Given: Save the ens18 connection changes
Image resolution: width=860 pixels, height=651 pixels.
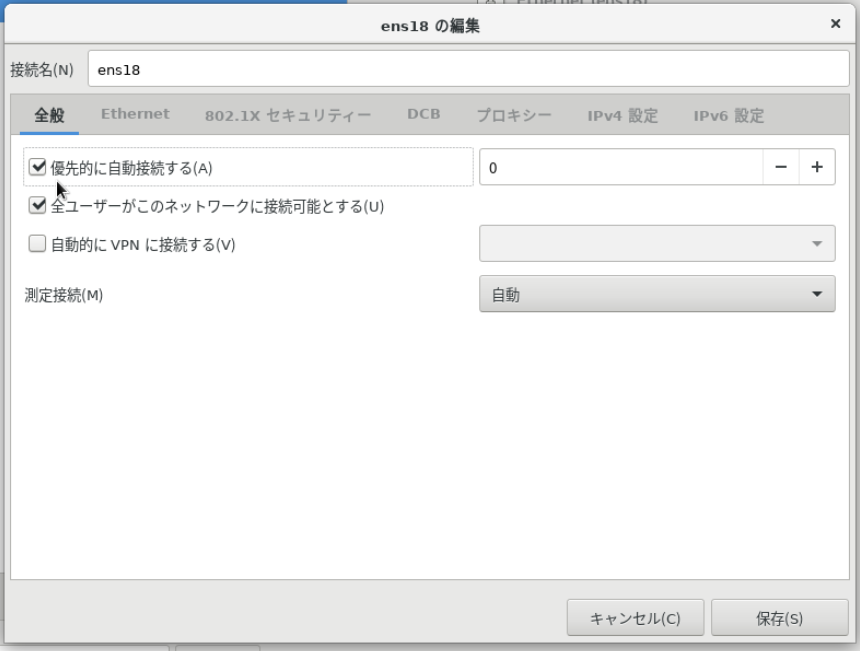Looking at the screenshot, I should pos(781,617).
